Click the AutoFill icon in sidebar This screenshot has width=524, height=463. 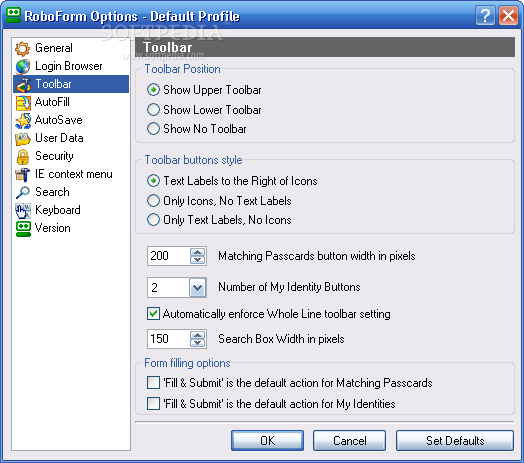[22, 103]
